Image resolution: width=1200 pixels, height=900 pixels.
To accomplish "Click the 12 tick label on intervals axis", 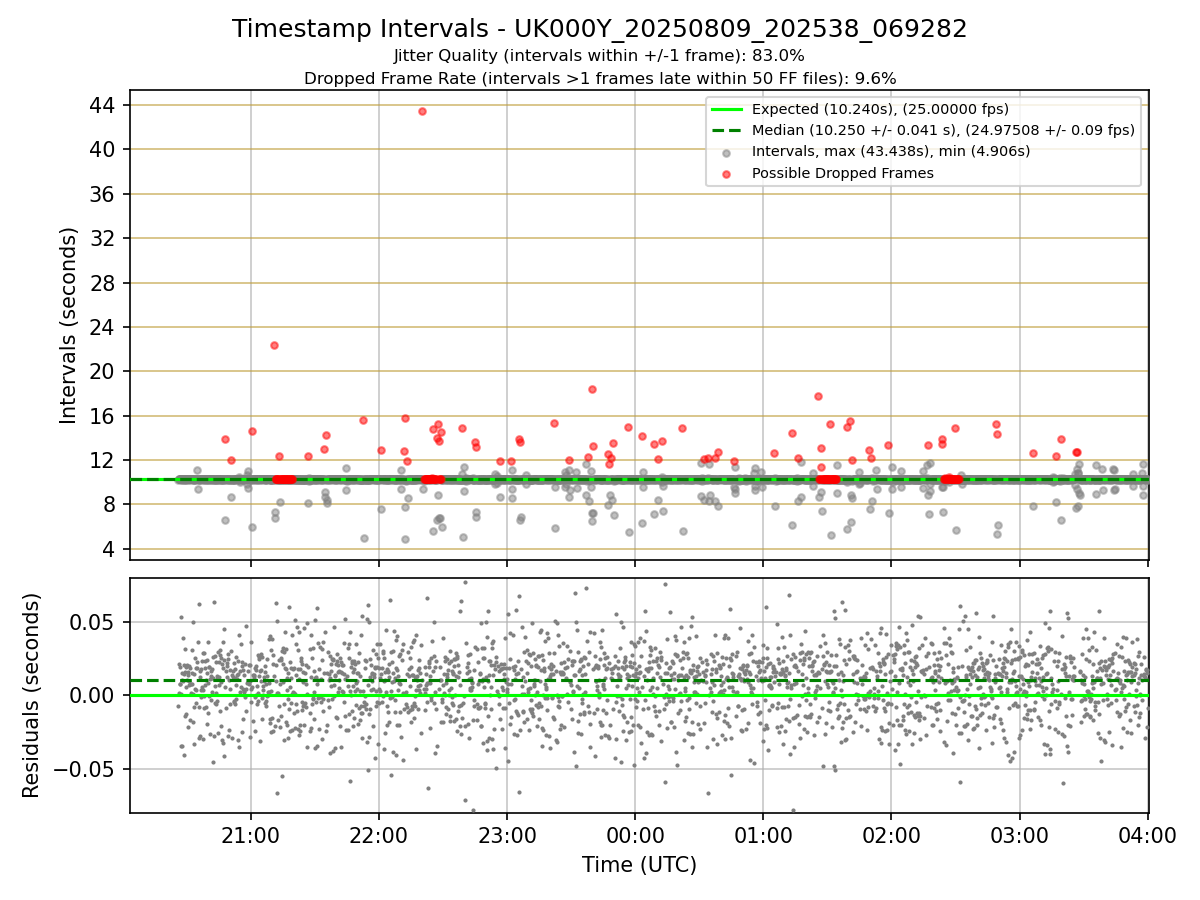I will tap(102, 460).
